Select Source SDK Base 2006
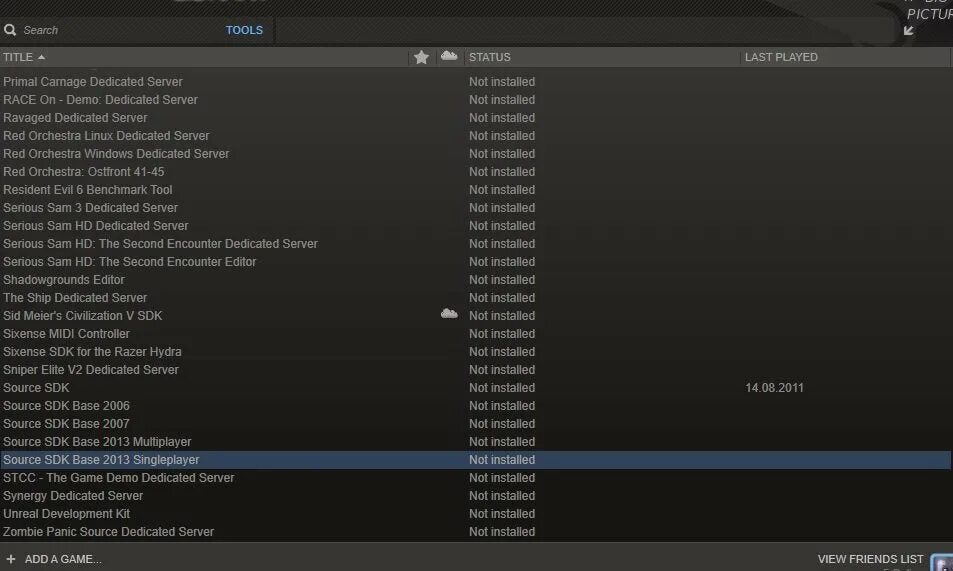This screenshot has height=571, width=953. coord(66,406)
